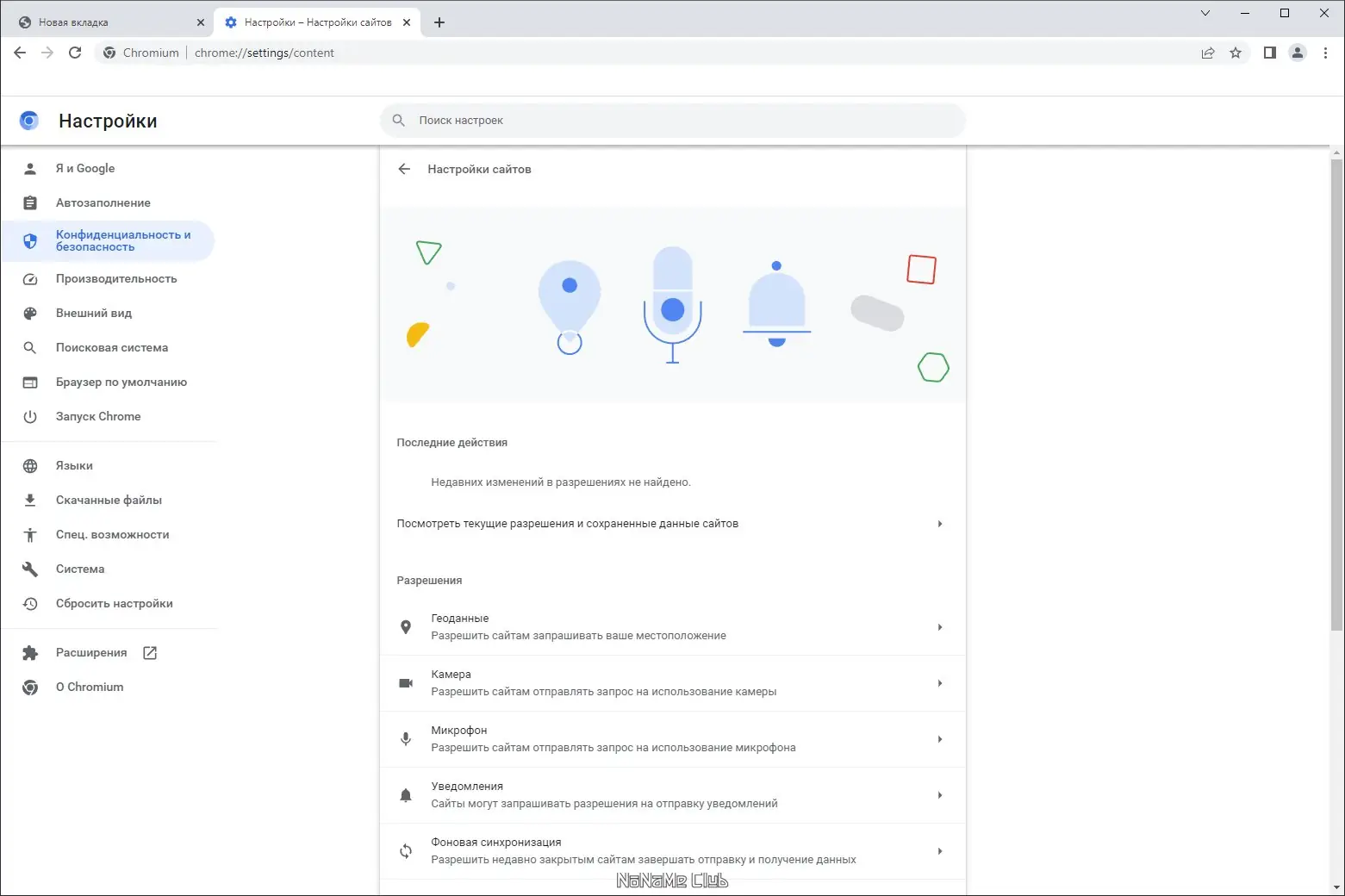1345x896 pixels.
Task: Open the Chromium three-dot menu
Action: point(1326,53)
